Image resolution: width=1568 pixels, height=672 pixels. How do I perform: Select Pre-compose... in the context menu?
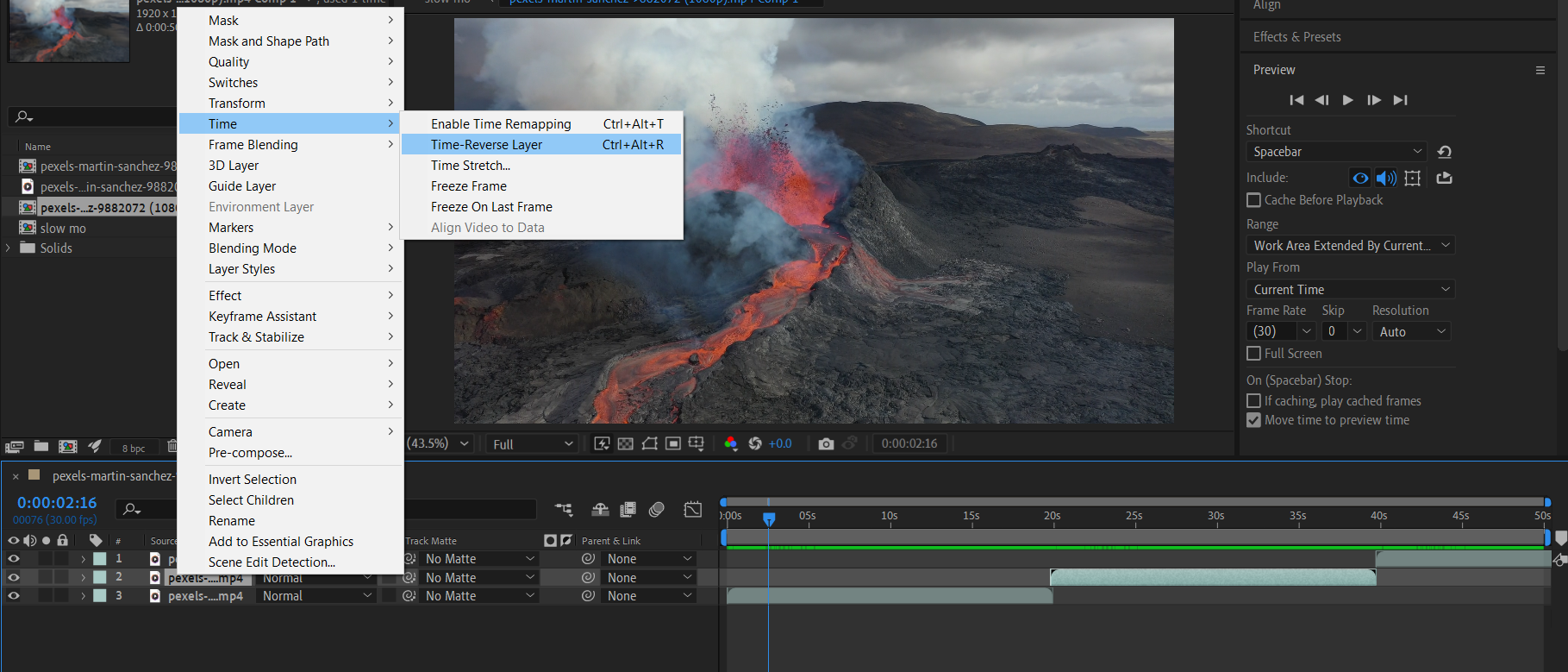click(x=250, y=453)
